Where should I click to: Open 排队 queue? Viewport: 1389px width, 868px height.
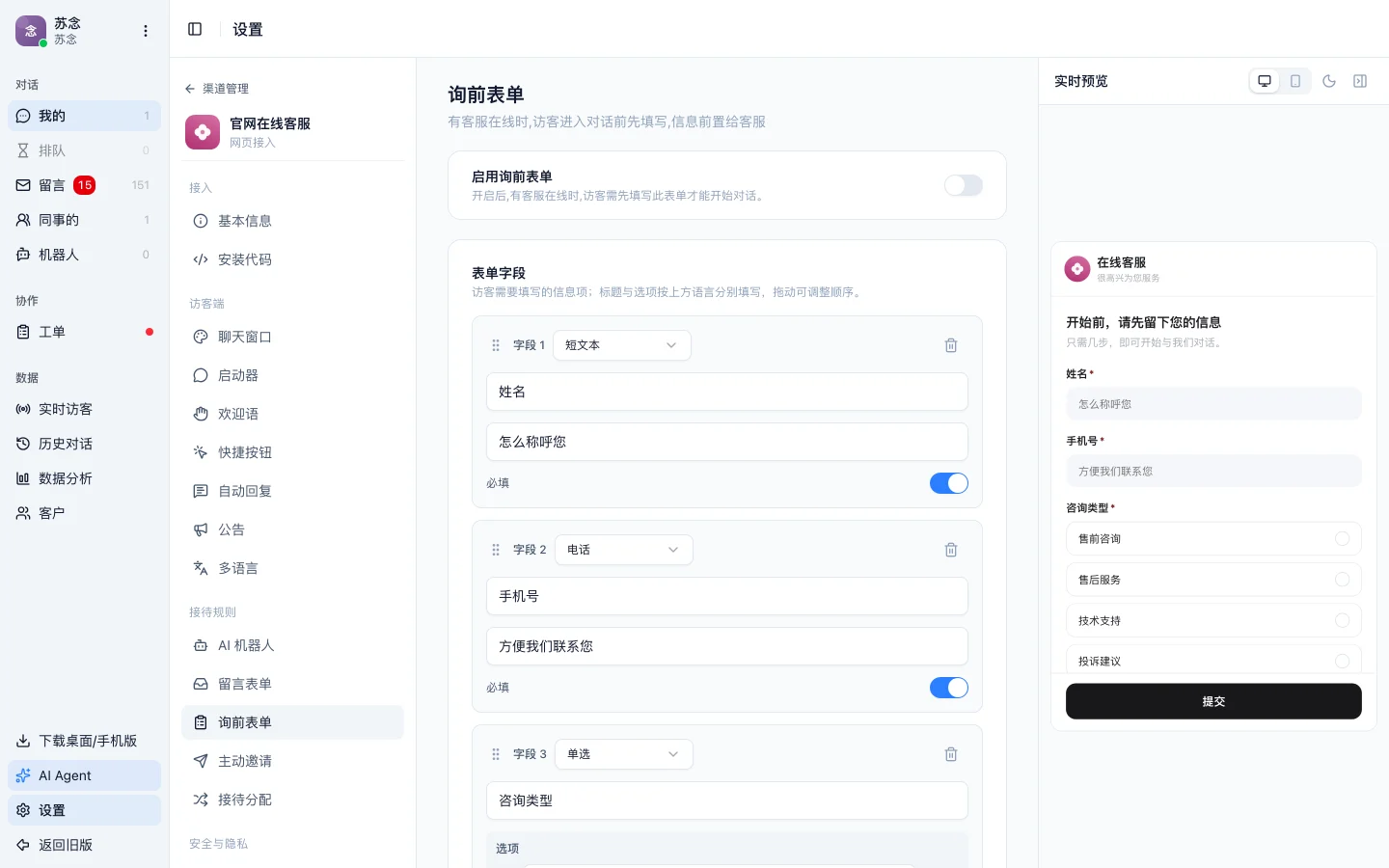tap(84, 150)
